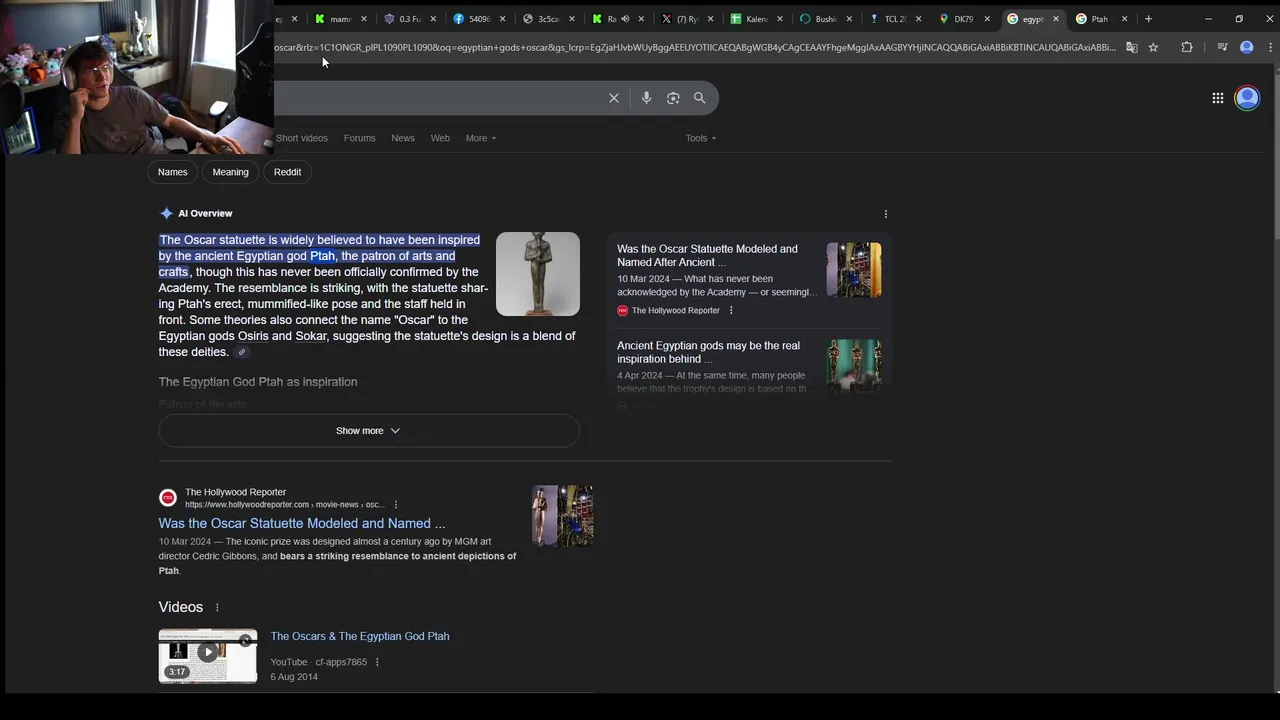Click the browser address bar URL

695,47
